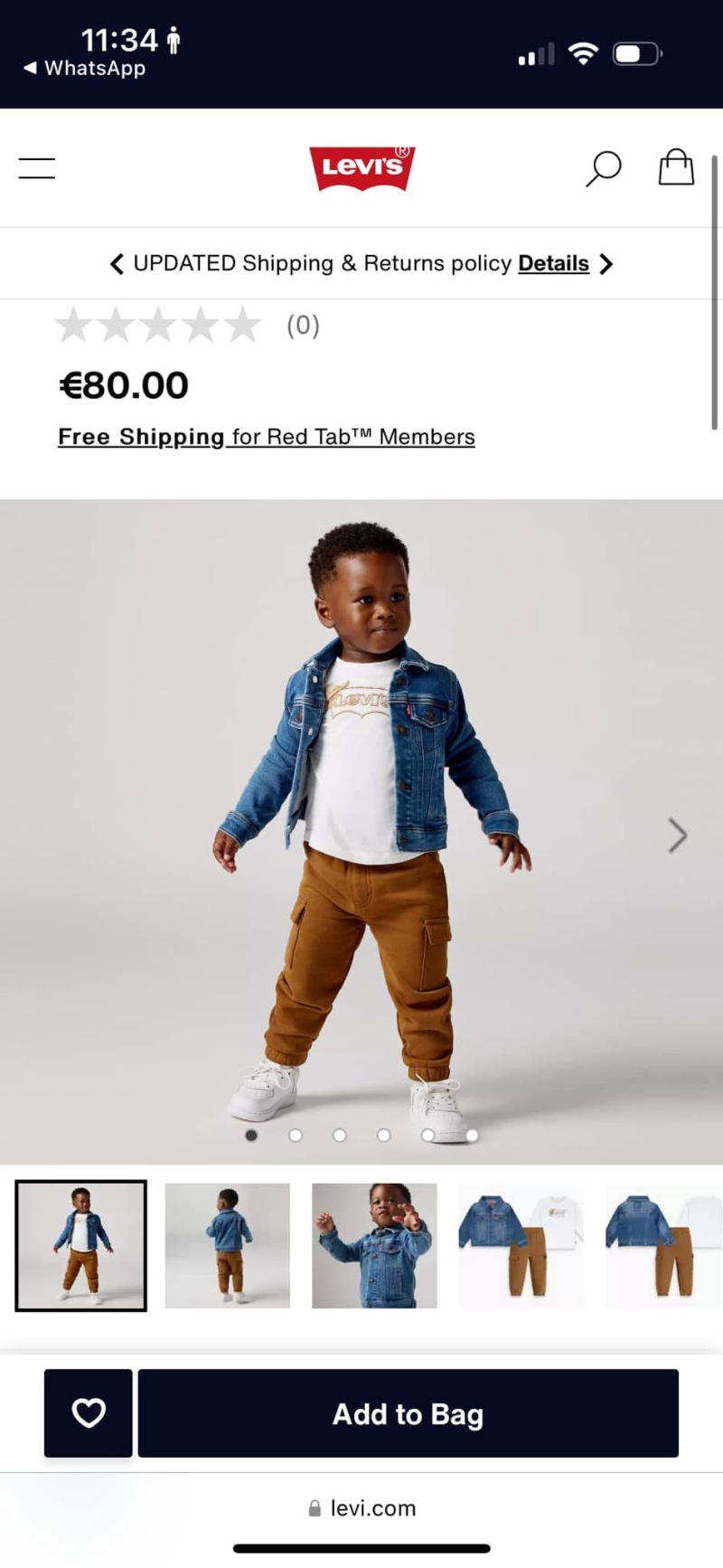Viewport: 723px width, 1568px height.
Task: Select fourth carousel dot indicator
Action: (x=384, y=1135)
